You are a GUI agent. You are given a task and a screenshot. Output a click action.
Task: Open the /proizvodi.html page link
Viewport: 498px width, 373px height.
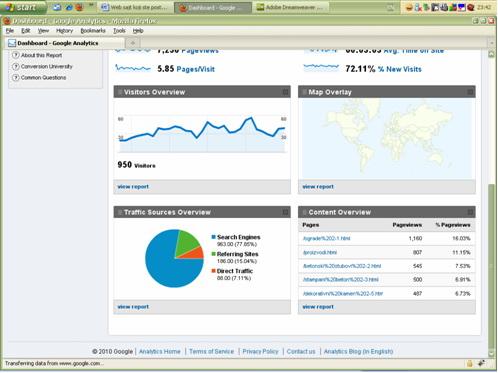coord(320,252)
